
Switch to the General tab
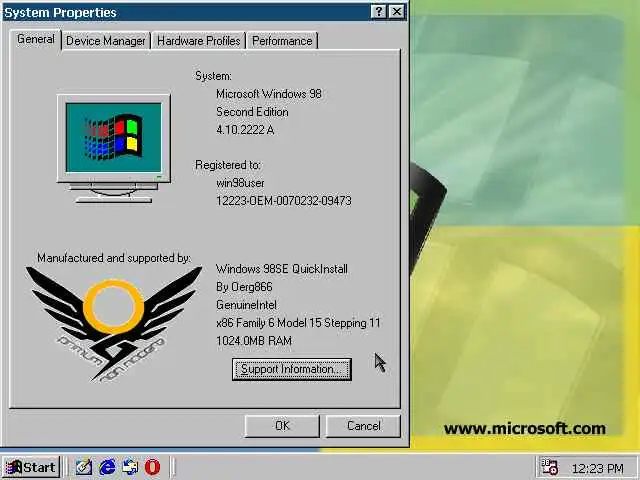[36, 40]
